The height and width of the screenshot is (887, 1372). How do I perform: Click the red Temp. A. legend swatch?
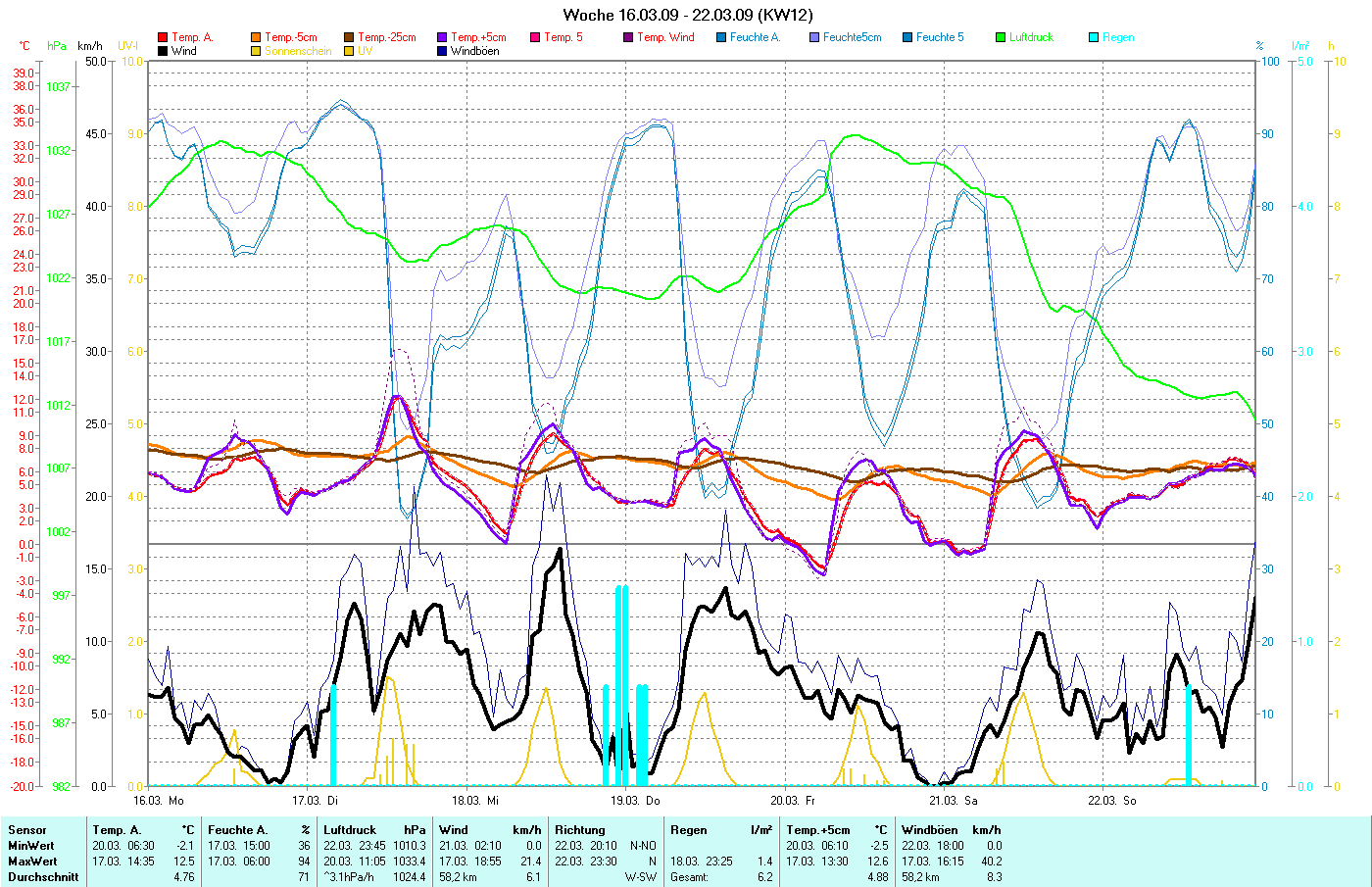click(x=163, y=37)
